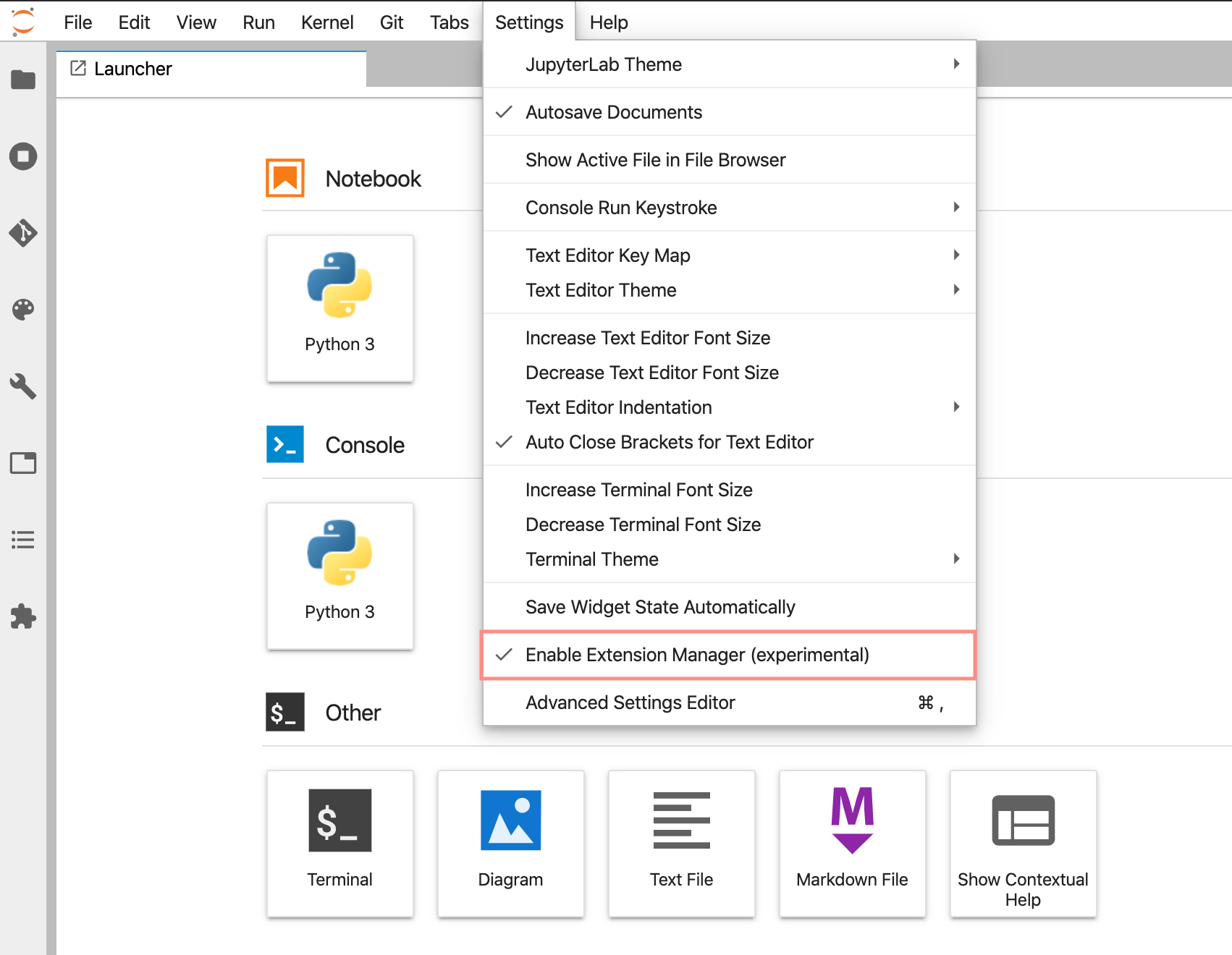
Task: Open the Tabs menu
Action: tap(450, 22)
